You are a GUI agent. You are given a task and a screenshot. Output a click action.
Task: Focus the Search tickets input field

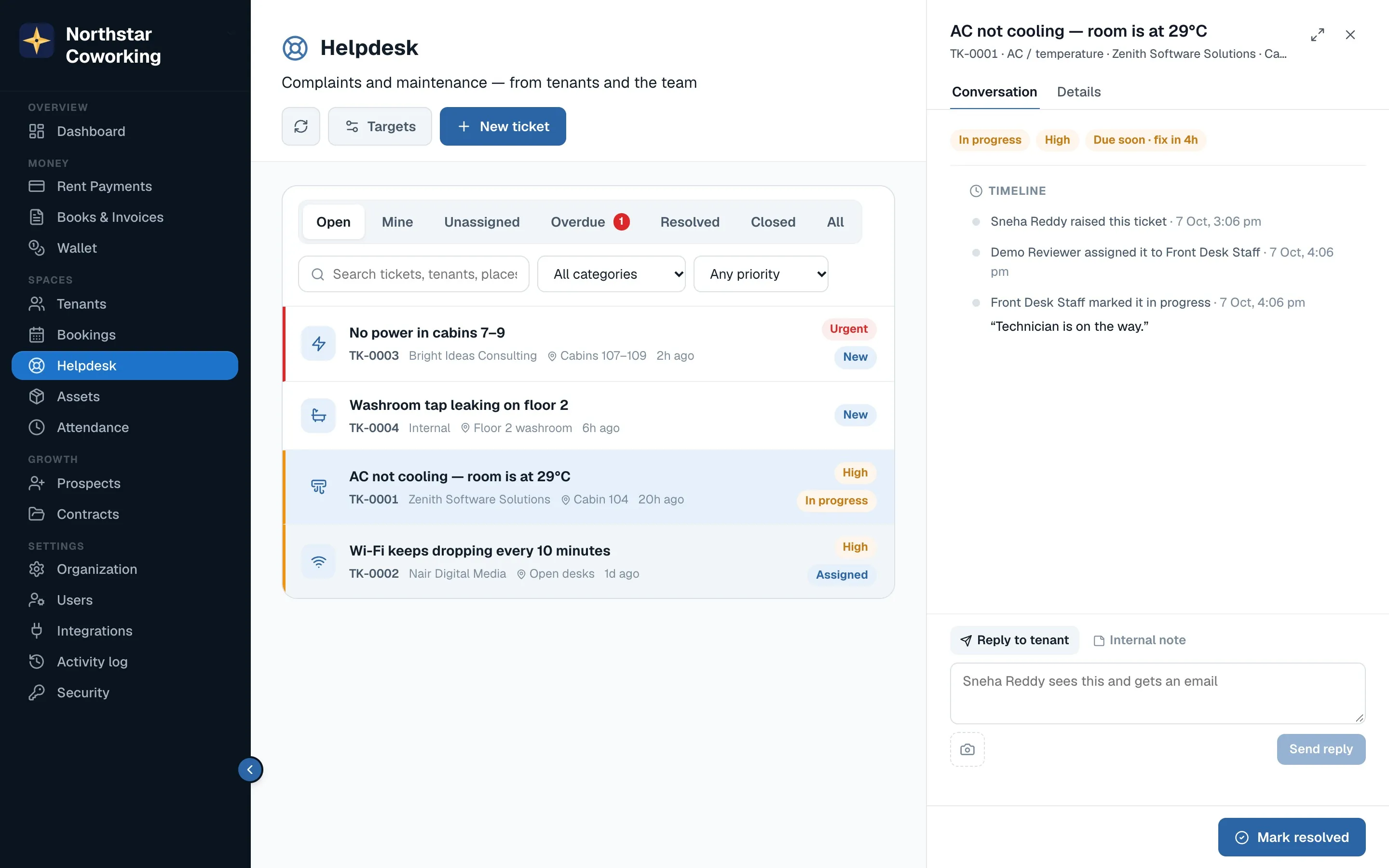(413, 274)
